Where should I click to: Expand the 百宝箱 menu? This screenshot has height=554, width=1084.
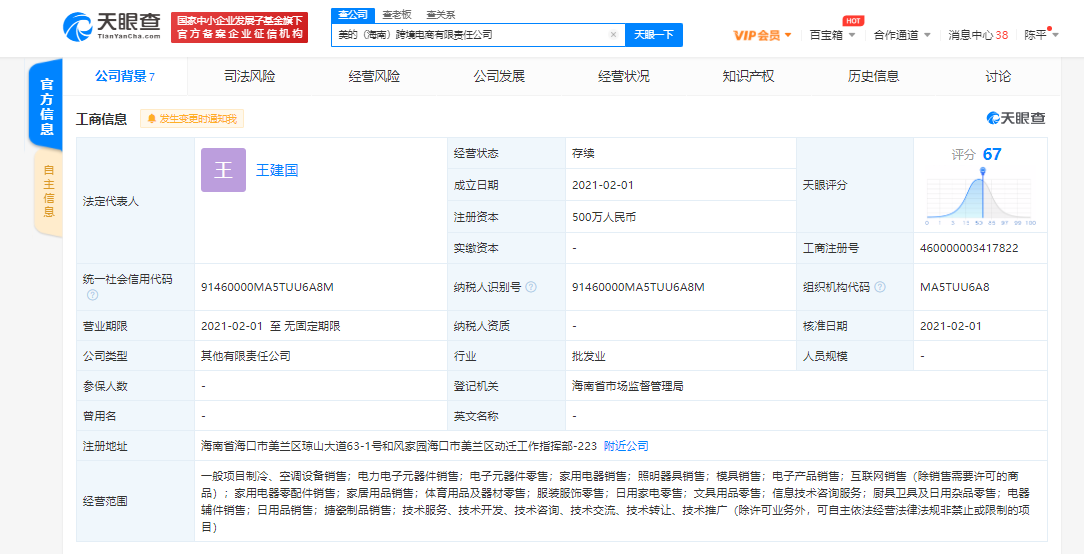tap(832, 35)
